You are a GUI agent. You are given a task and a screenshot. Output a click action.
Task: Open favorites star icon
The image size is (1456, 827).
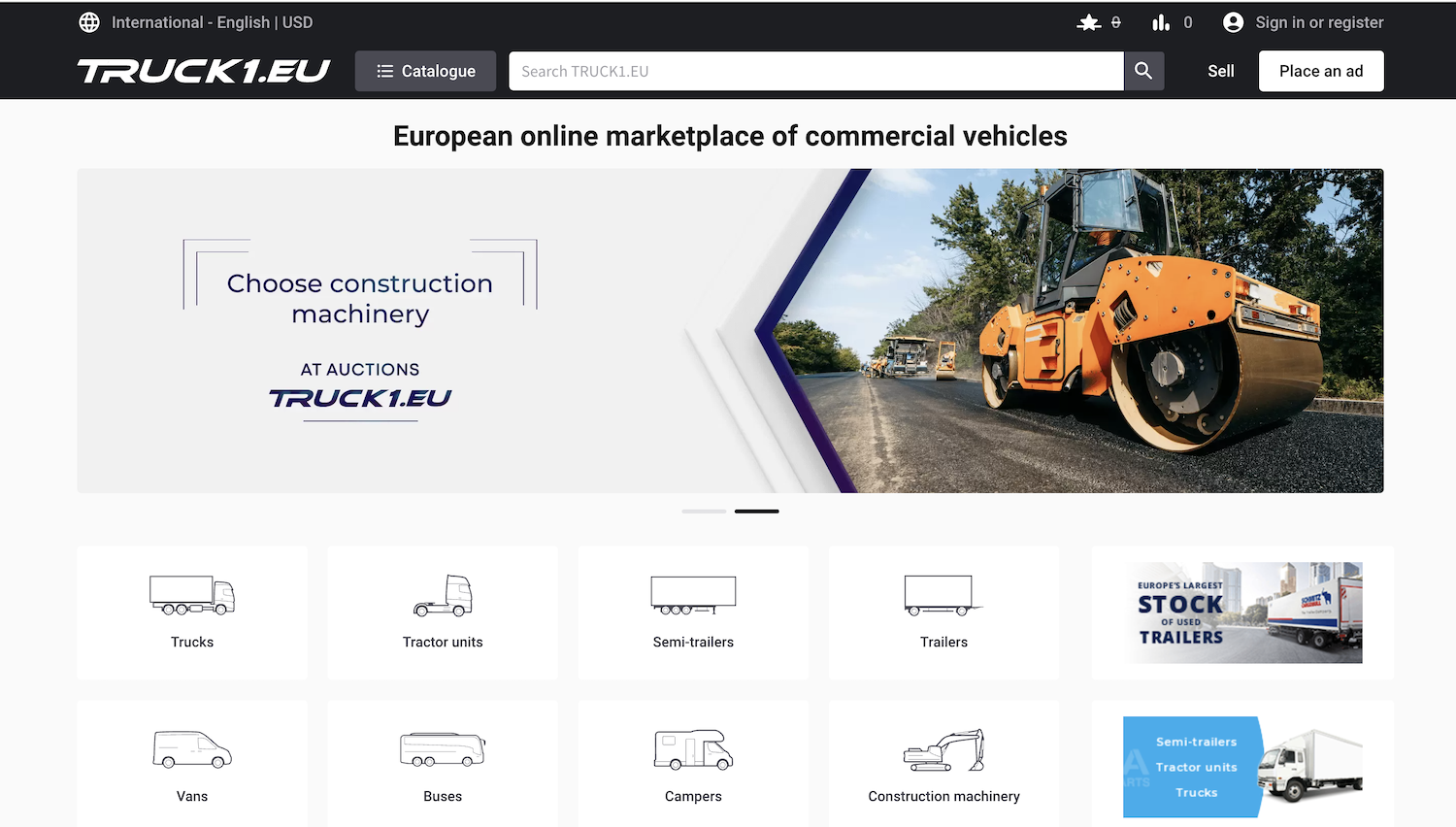[x=1089, y=22]
